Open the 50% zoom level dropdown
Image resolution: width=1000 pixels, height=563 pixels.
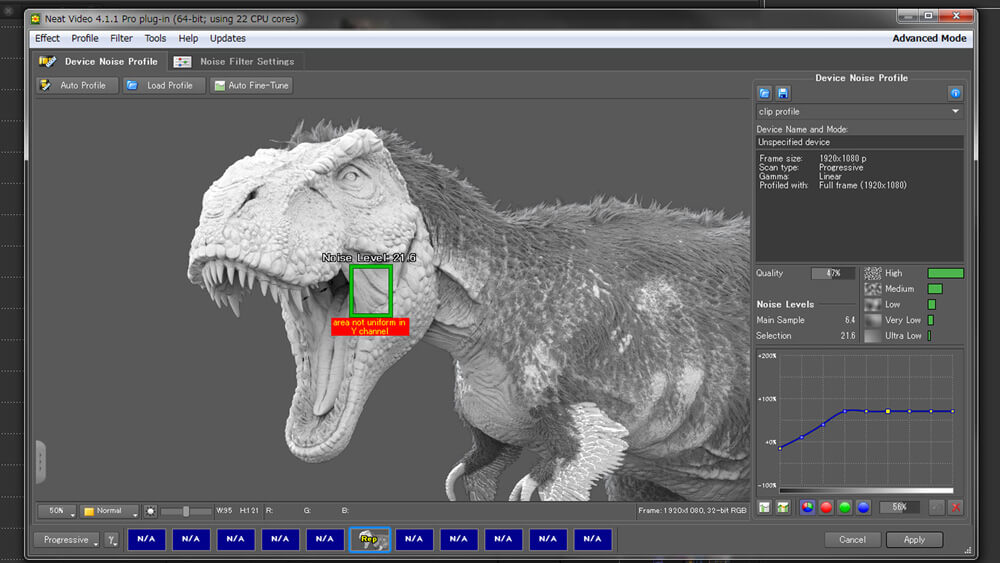click(x=57, y=511)
